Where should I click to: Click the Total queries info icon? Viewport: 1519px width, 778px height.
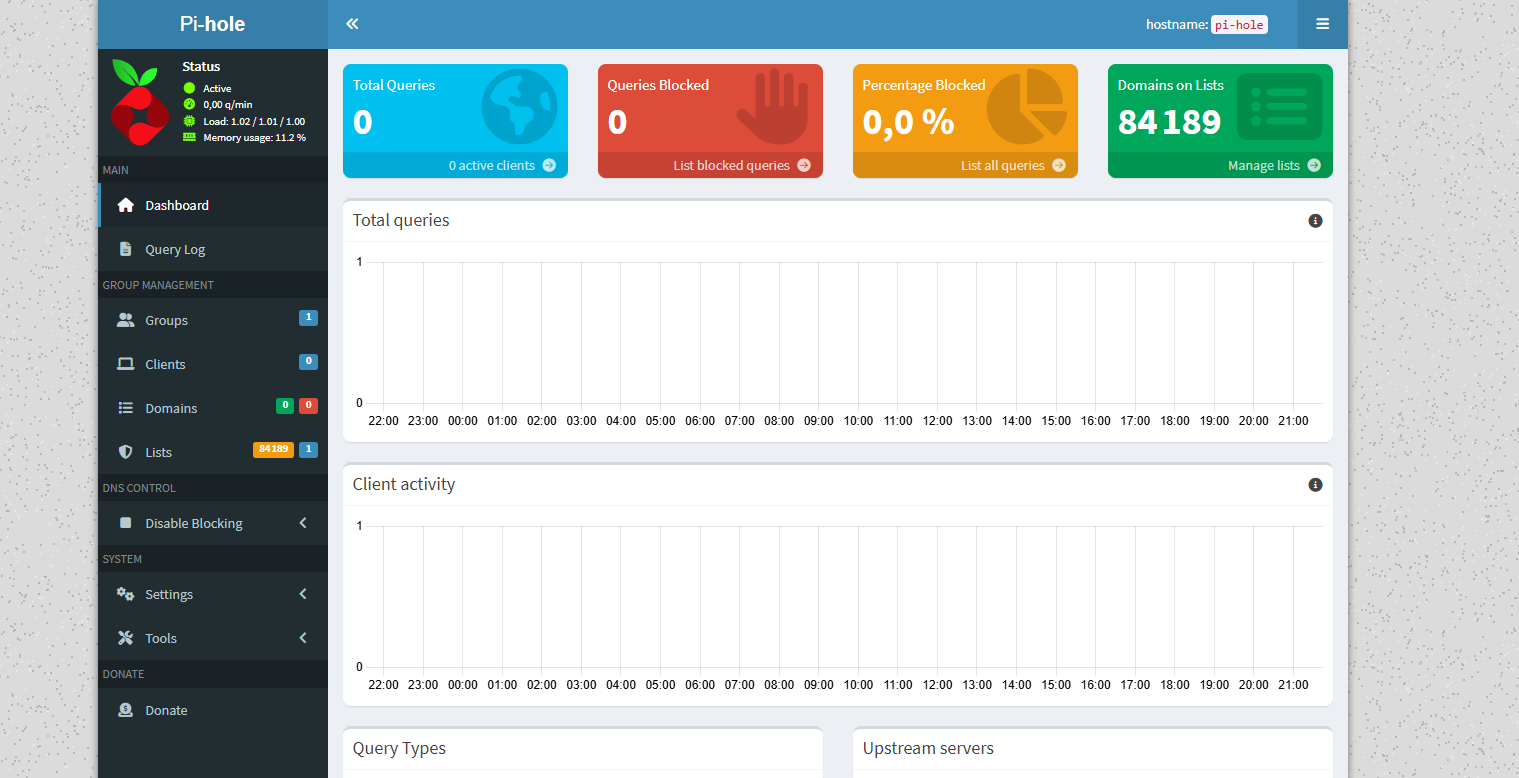[1315, 220]
